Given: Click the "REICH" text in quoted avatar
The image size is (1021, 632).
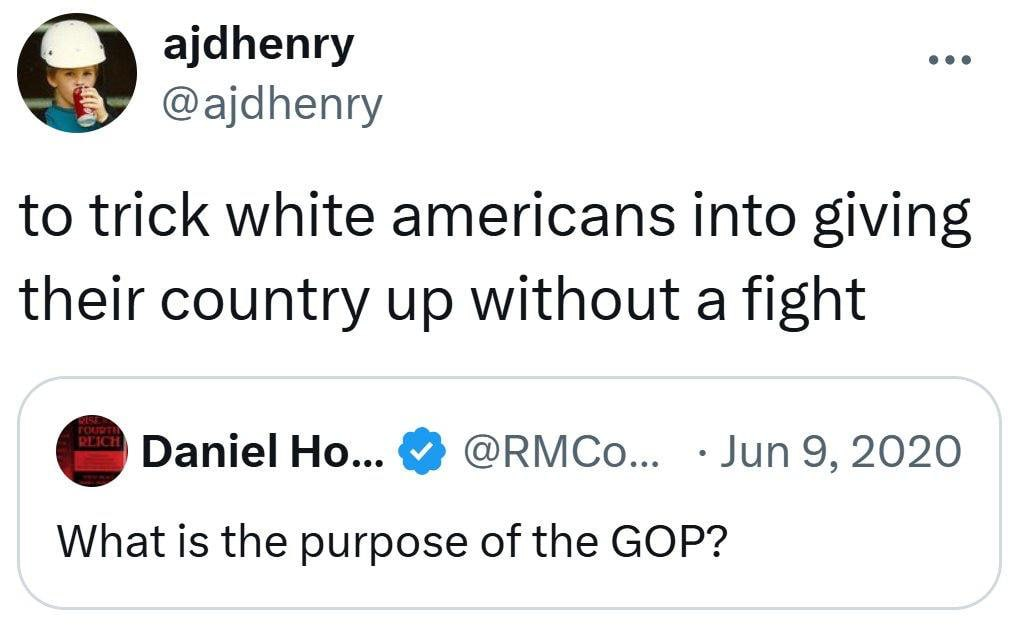Looking at the screenshot, I should (91, 440).
